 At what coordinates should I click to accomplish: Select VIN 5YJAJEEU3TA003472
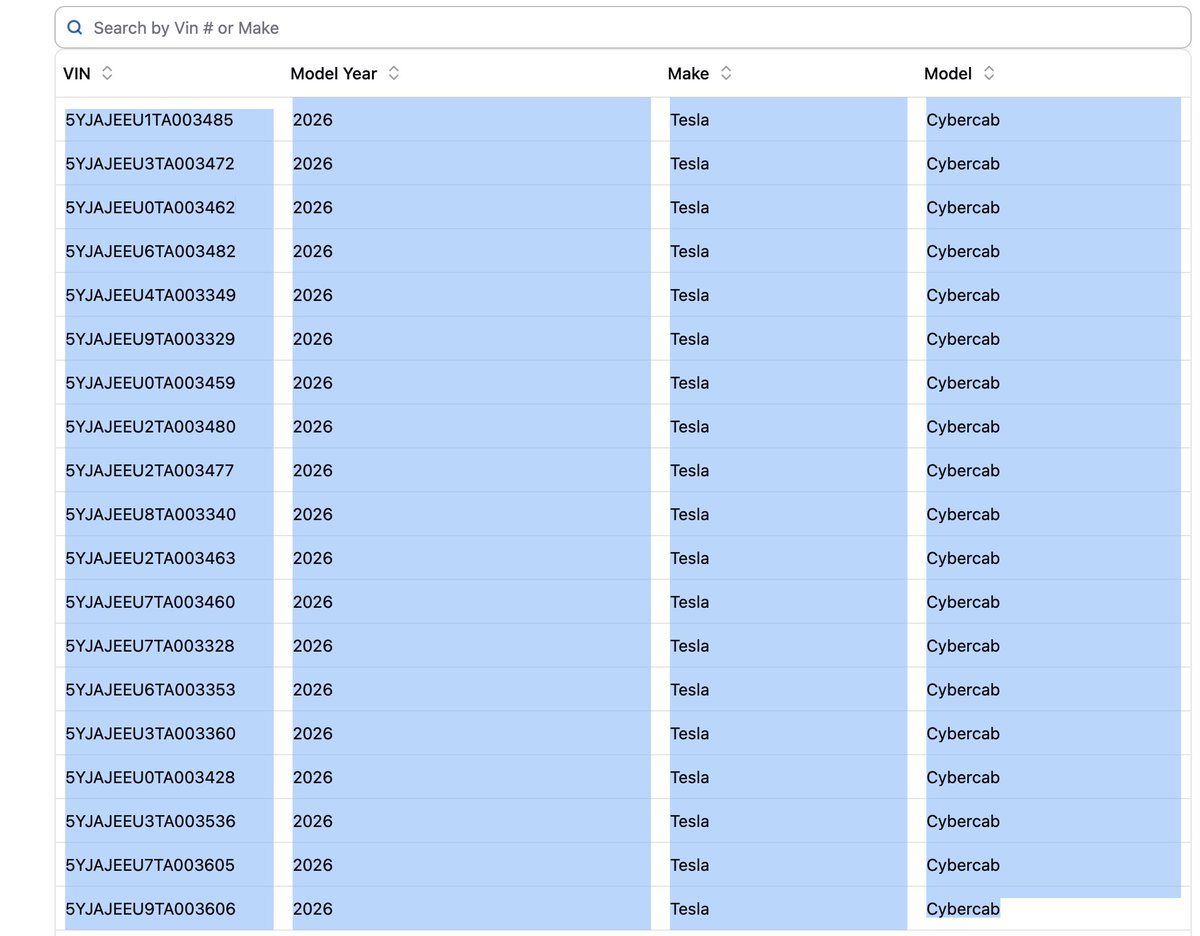click(150, 164)
